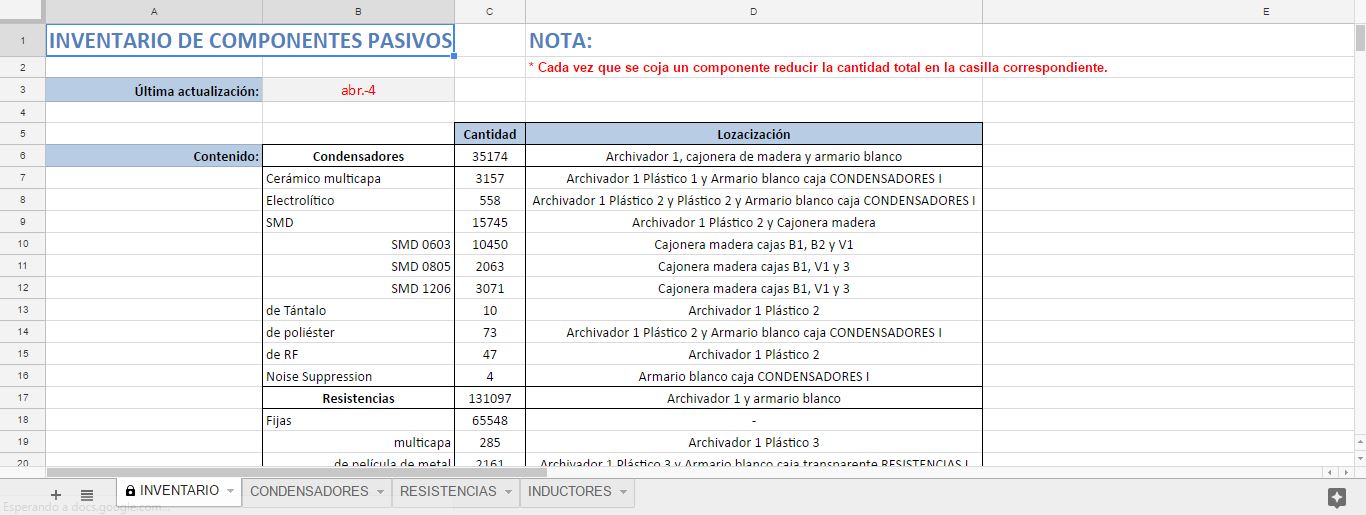Click the horizontal scroll right arrow
This screenshot has height=515, width=1366.
(1344, 471)
